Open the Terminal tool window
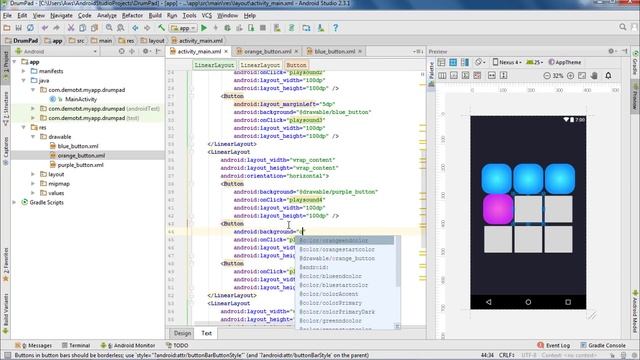 tap(76, 345)
